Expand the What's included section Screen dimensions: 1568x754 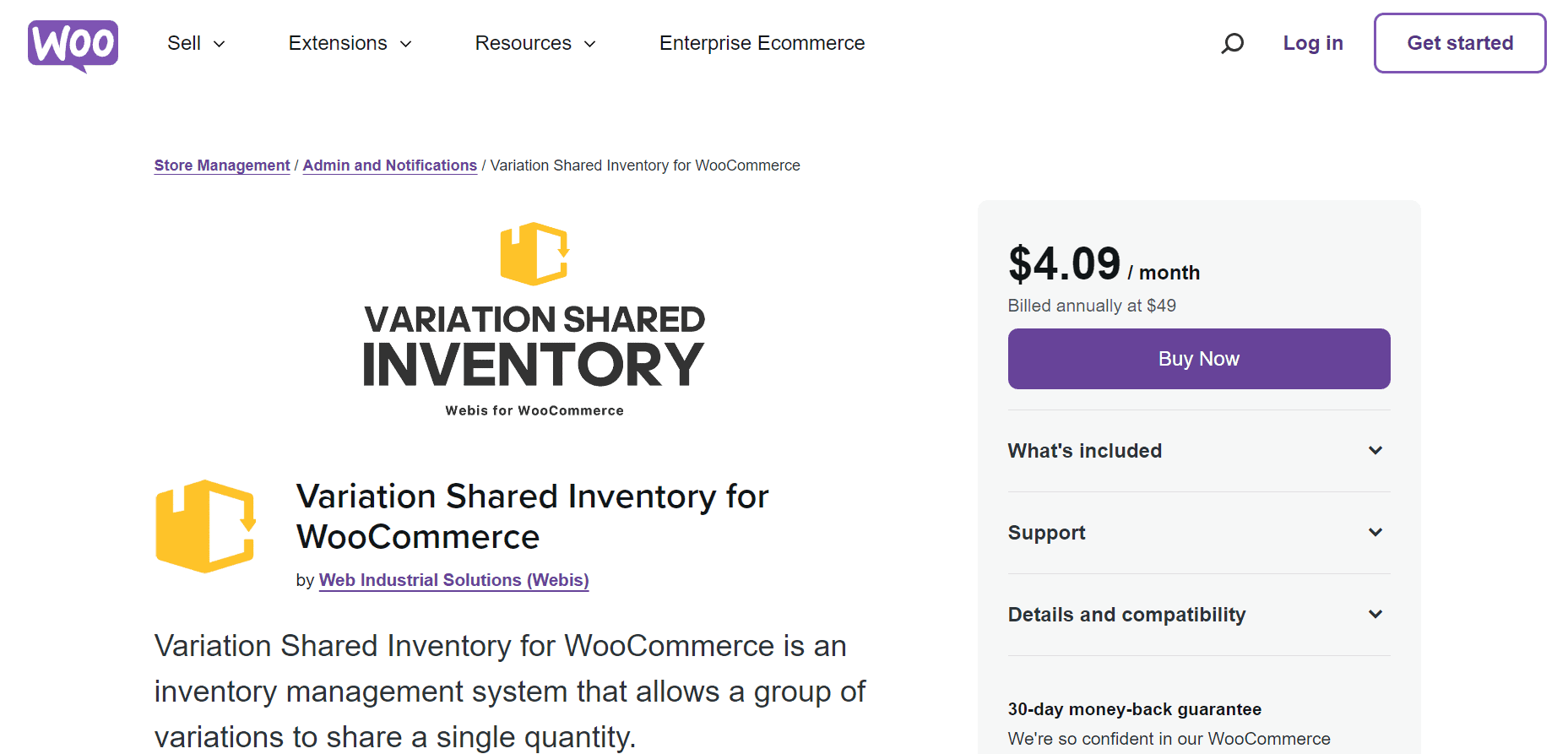(1198, 451)
